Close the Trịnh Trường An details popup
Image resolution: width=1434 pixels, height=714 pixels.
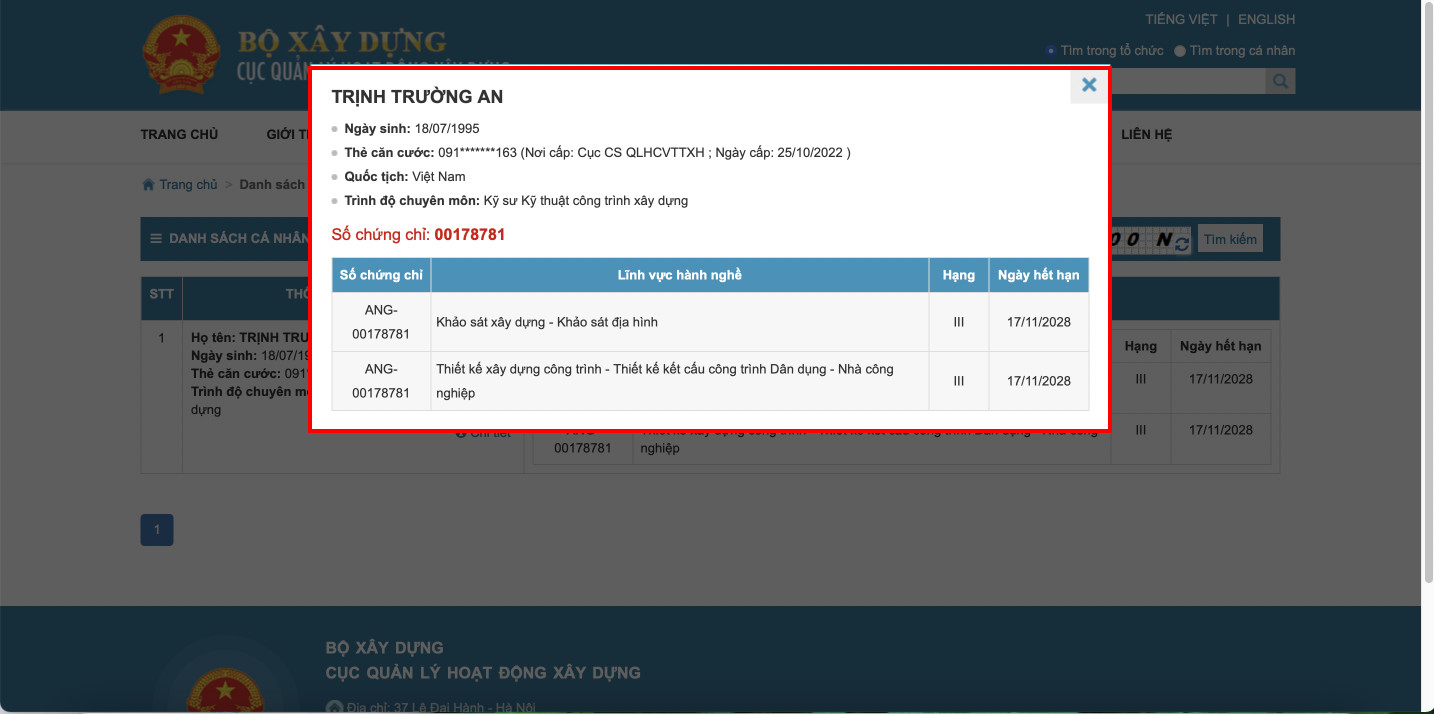(1089, 85)
